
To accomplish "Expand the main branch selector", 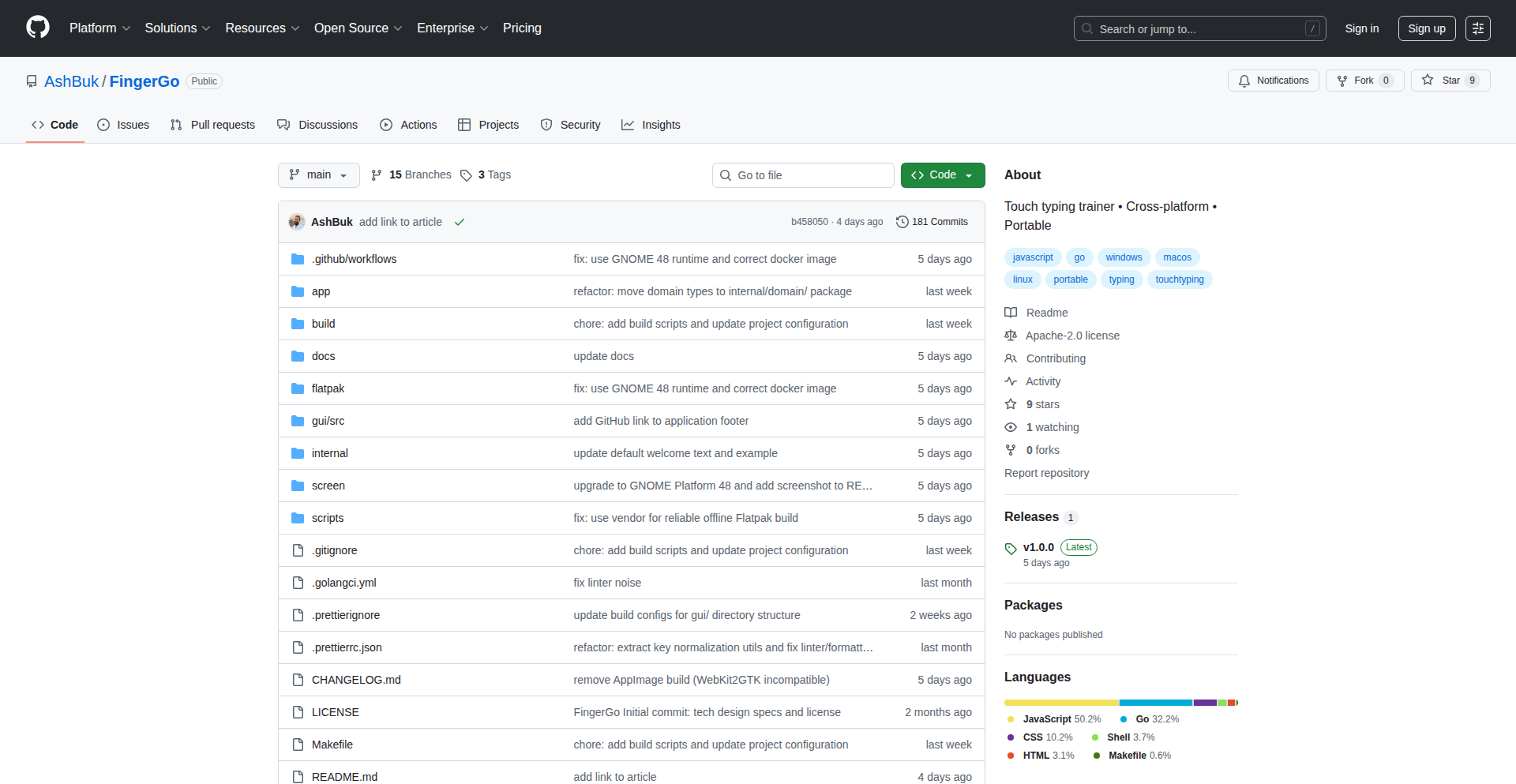I will [318, 175].
